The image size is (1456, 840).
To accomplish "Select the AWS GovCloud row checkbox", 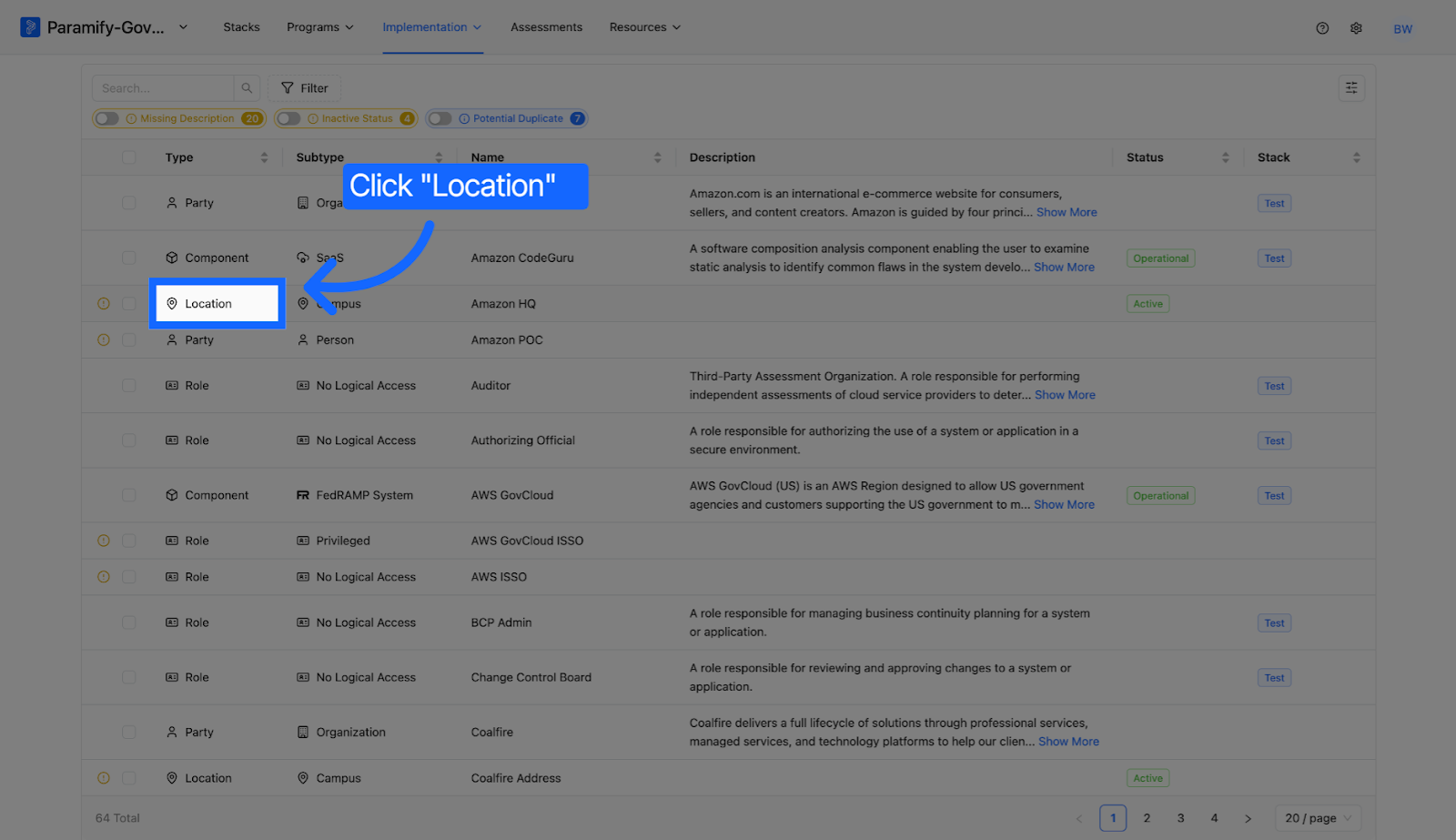I will [x=129, y=495].
